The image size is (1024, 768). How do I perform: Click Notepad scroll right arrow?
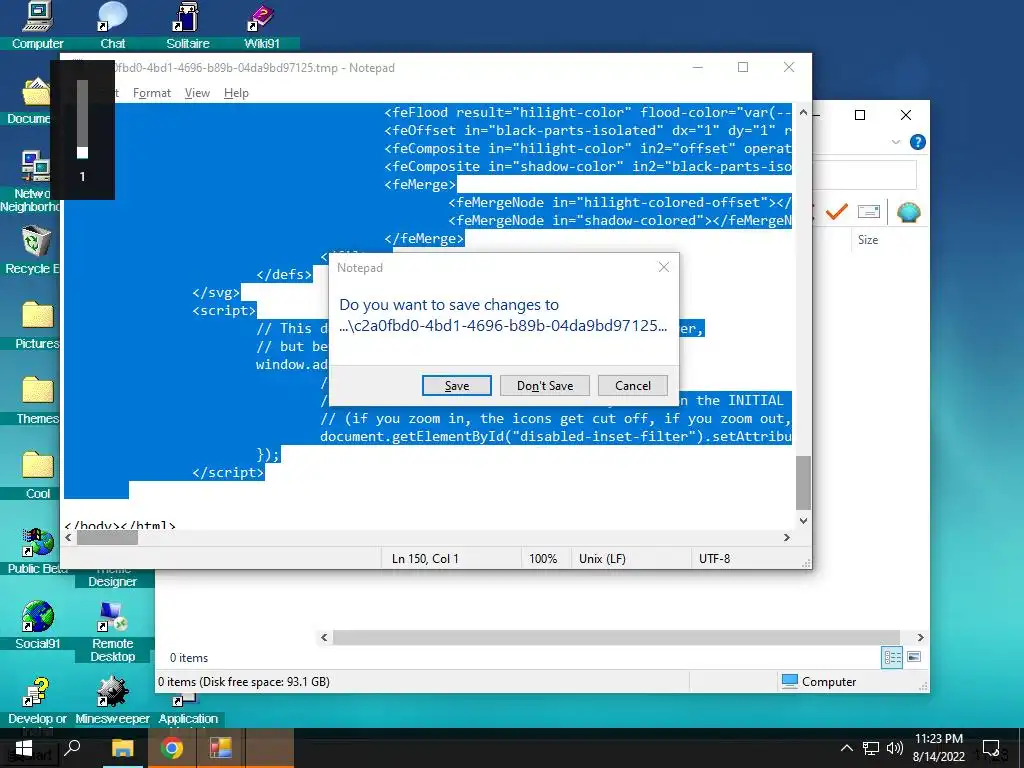pos(787,537)
